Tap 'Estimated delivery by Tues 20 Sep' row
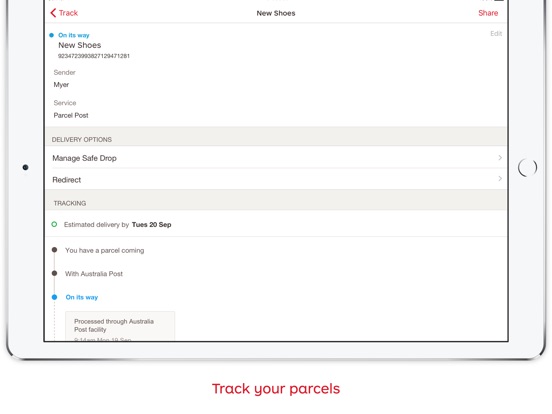The image size is (552, 414). [x=276, y=224]
